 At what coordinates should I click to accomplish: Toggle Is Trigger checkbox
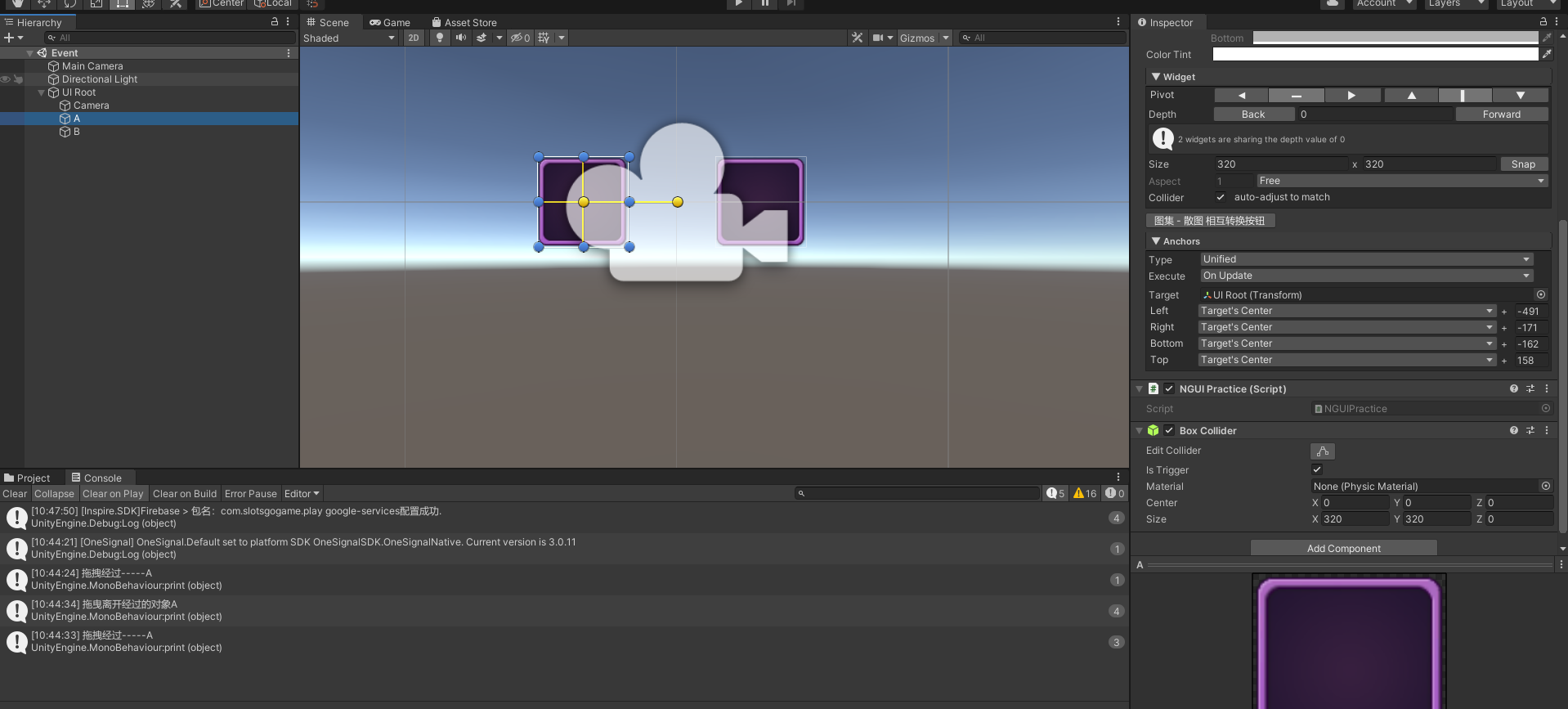[x=1317, y=469]
